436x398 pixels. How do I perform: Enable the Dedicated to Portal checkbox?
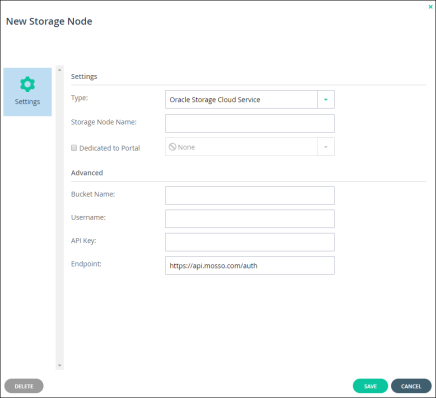(x=74, y=148)
